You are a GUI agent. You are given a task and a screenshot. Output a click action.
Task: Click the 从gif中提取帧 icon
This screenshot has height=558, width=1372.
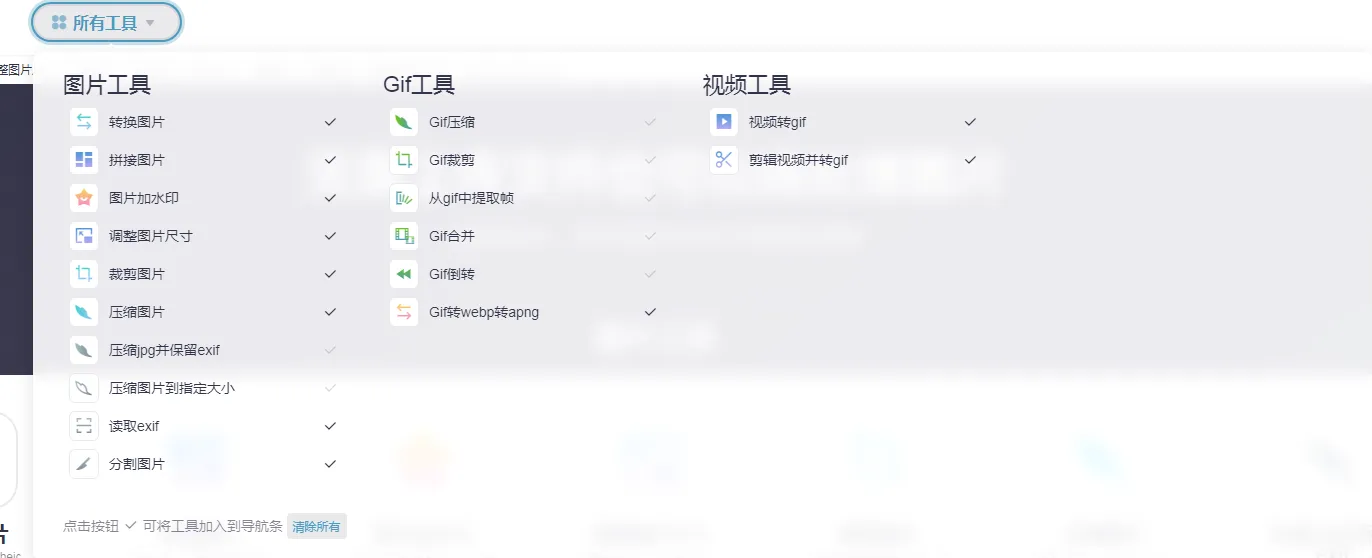point(404,198)
